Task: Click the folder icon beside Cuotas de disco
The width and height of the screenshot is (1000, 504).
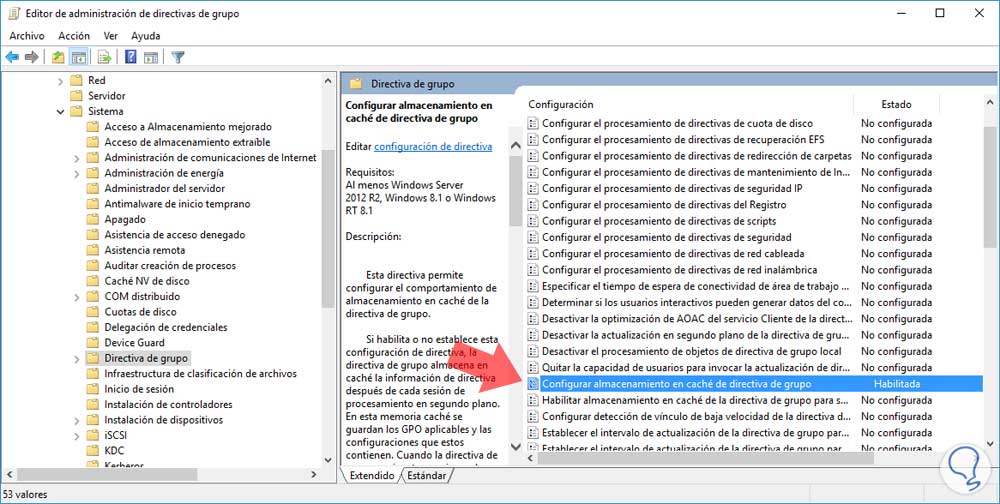Action: 93,312
